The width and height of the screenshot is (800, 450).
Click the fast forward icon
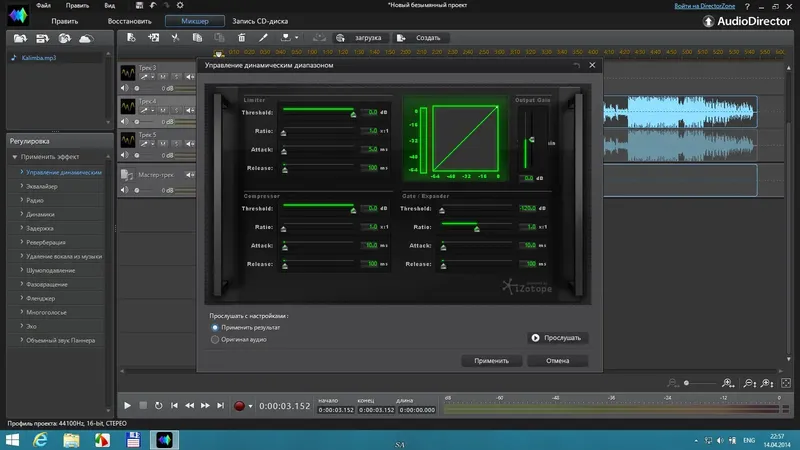tap(206, 406)
